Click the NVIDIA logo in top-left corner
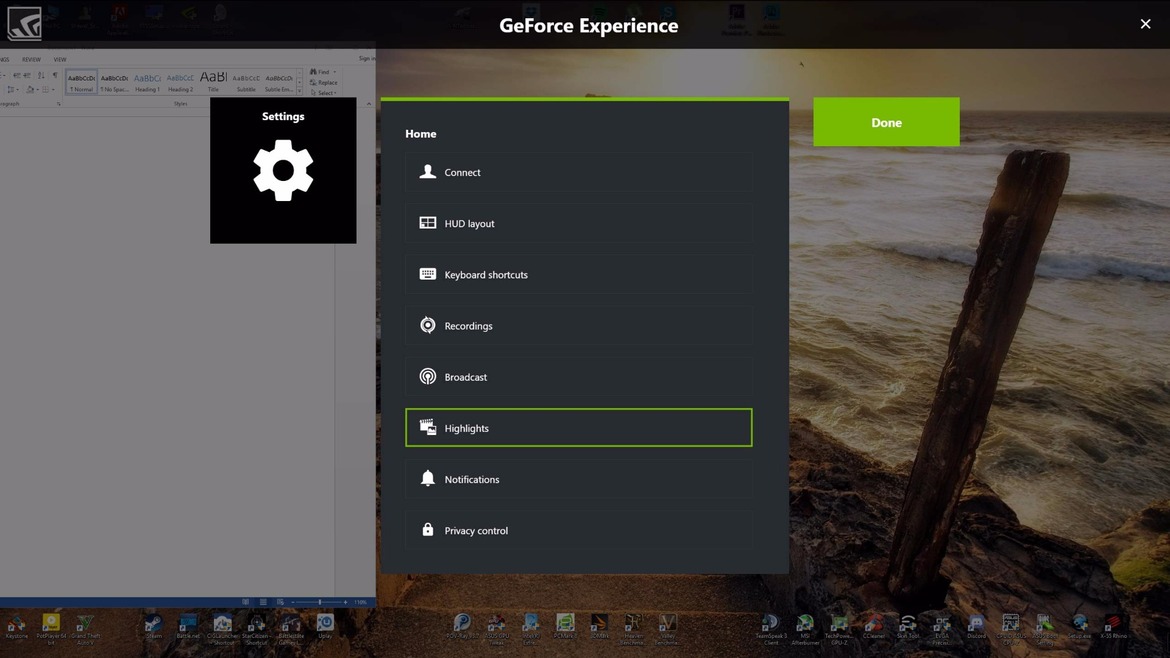This screenshot has width=1170, height=658. pos(24,23)
